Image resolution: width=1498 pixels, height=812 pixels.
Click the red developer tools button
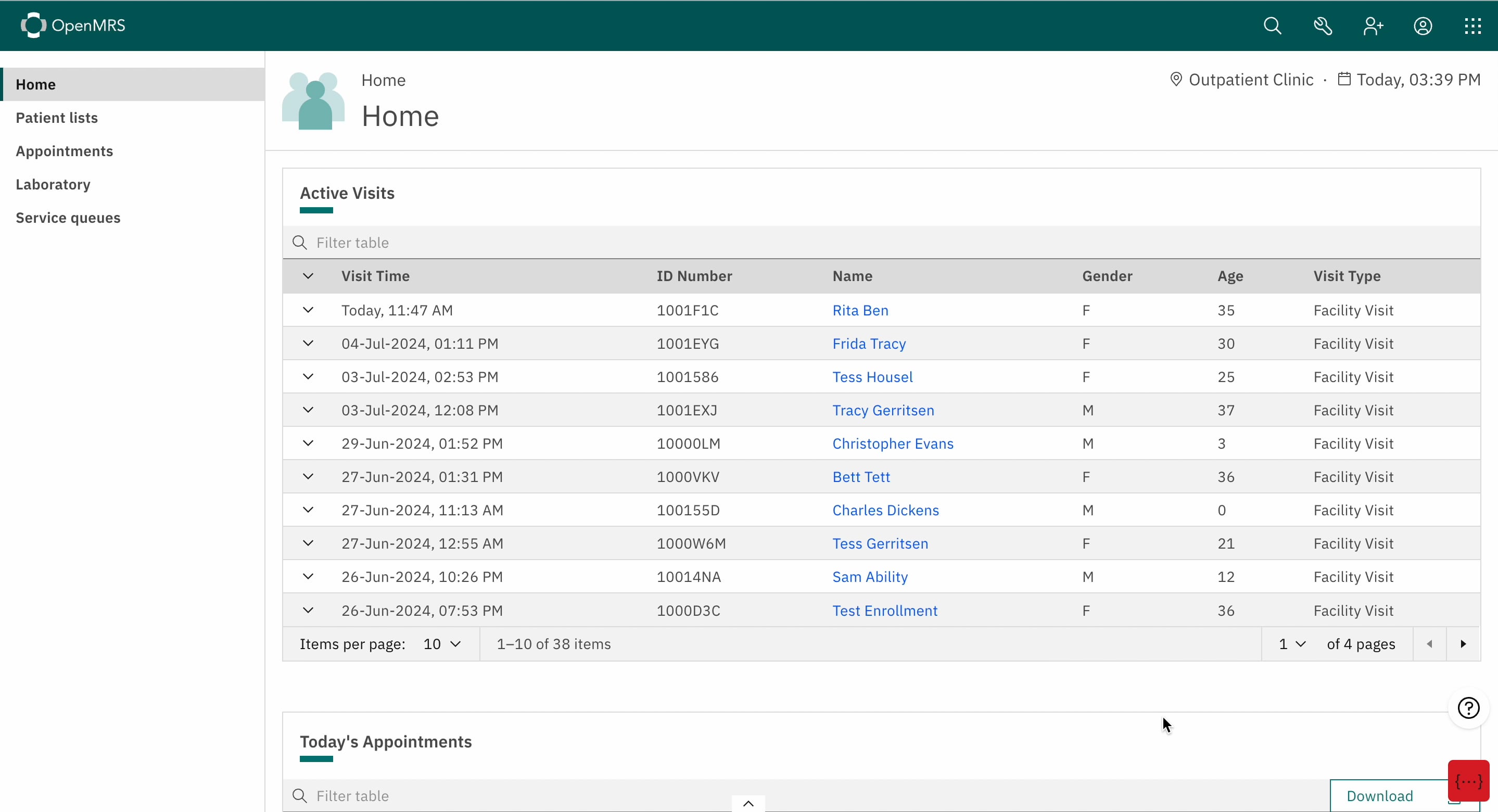tap(1468, 781)
